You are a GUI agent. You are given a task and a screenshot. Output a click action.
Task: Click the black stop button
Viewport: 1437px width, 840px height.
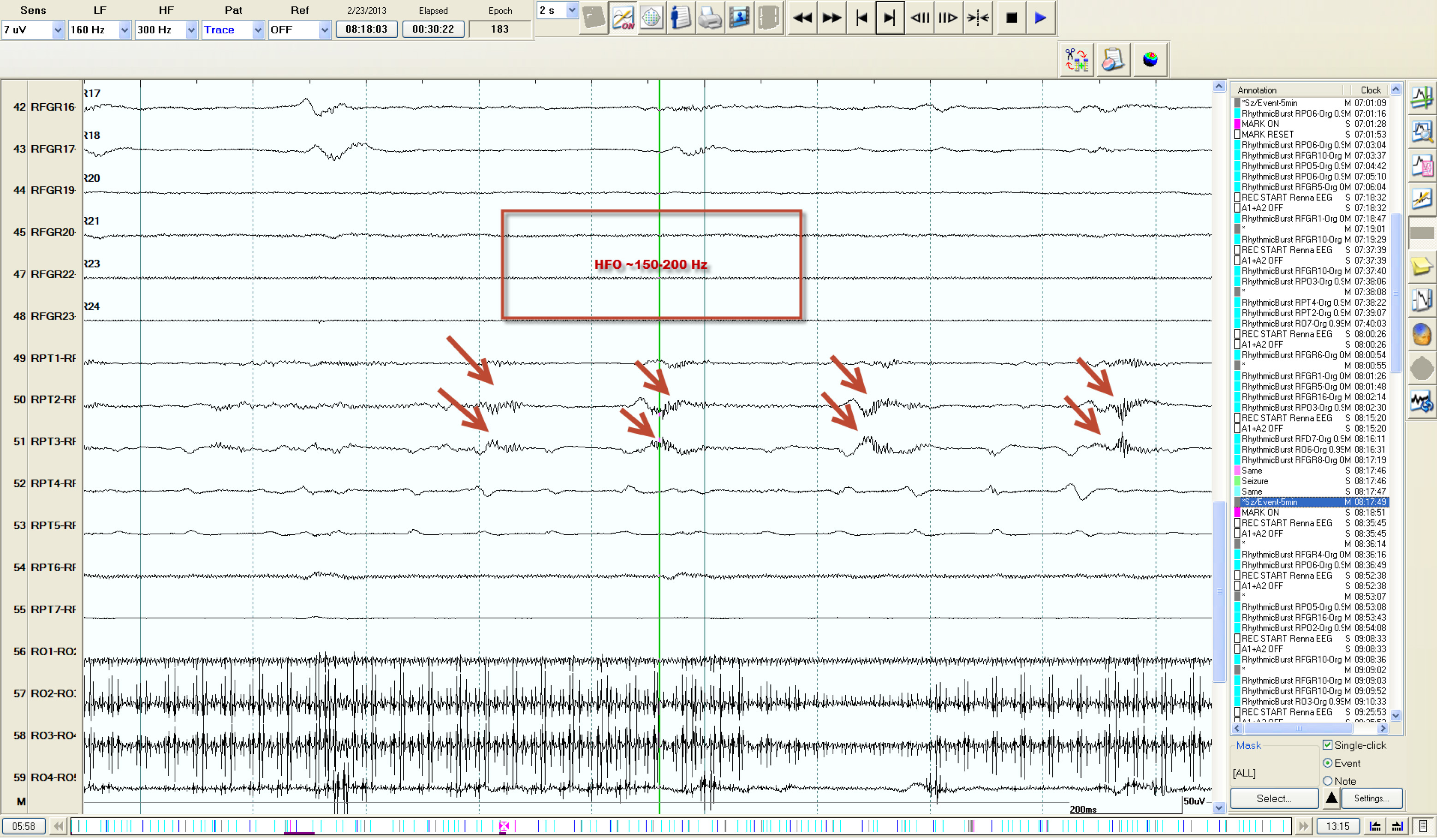click(x=1011, y=18)
